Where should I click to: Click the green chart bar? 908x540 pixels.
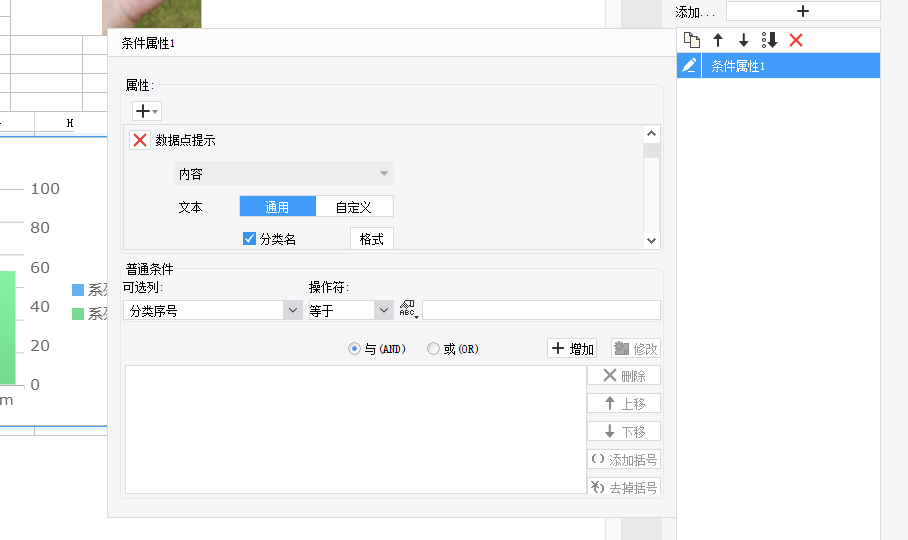coord(8,328)
